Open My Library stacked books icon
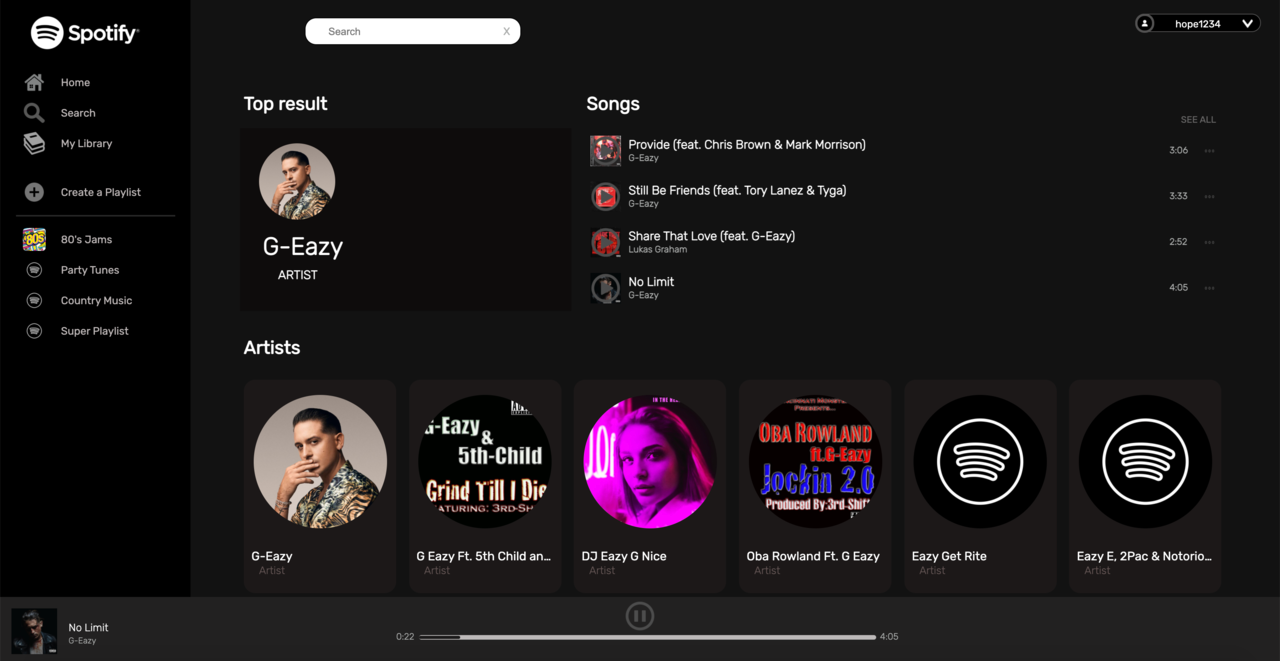Viewport: 1280px width, 661px height. click(34, 143)
